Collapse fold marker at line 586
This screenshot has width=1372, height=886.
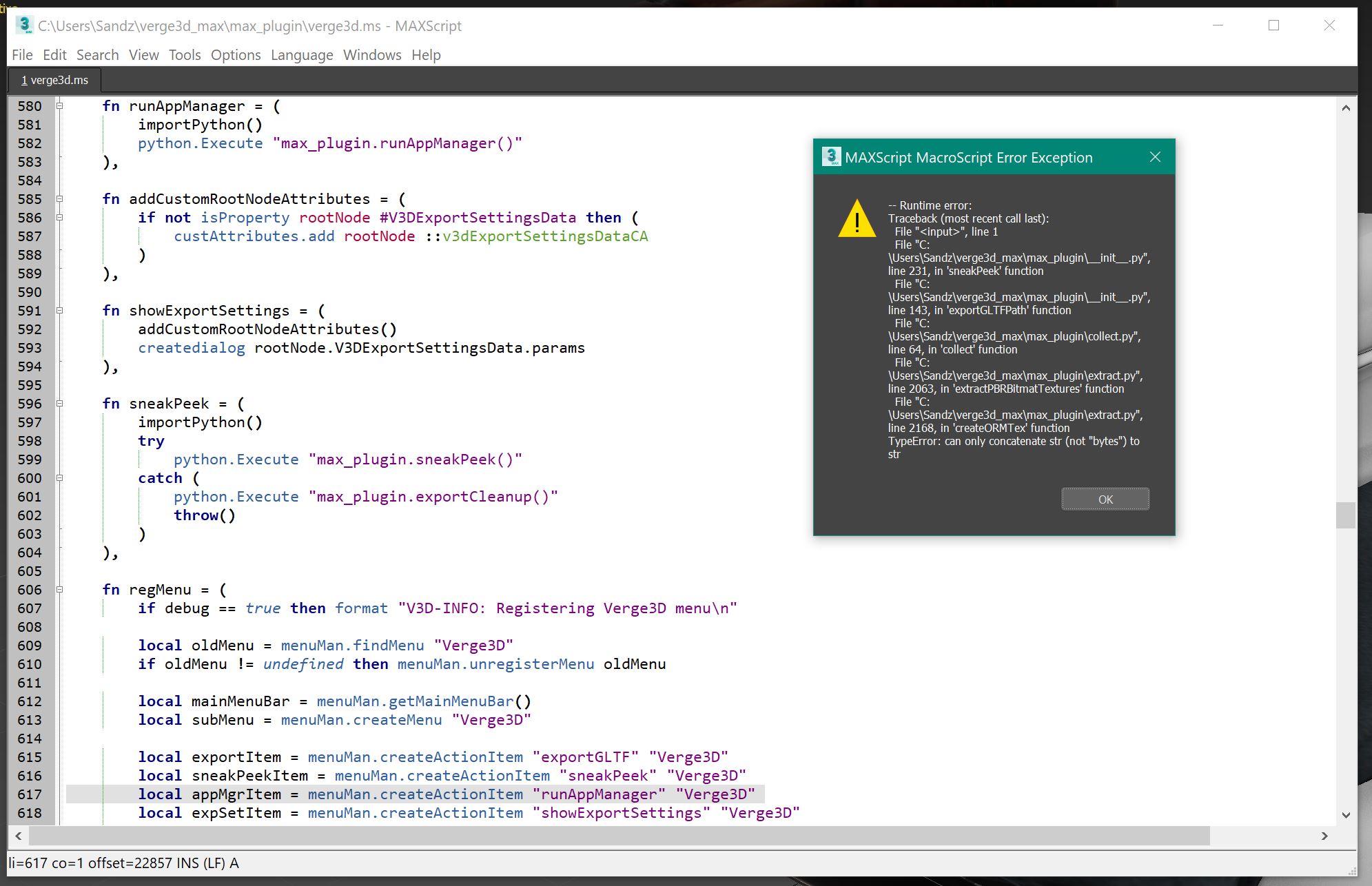point(60,217)
